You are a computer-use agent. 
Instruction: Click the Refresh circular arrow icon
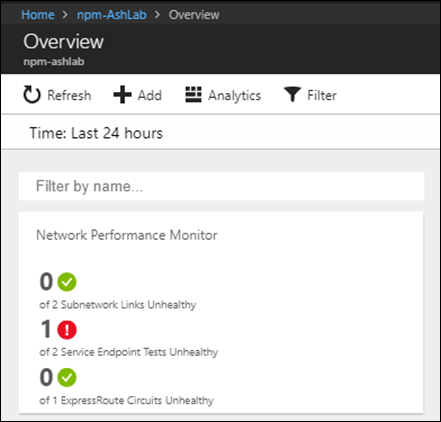point(32,95)
